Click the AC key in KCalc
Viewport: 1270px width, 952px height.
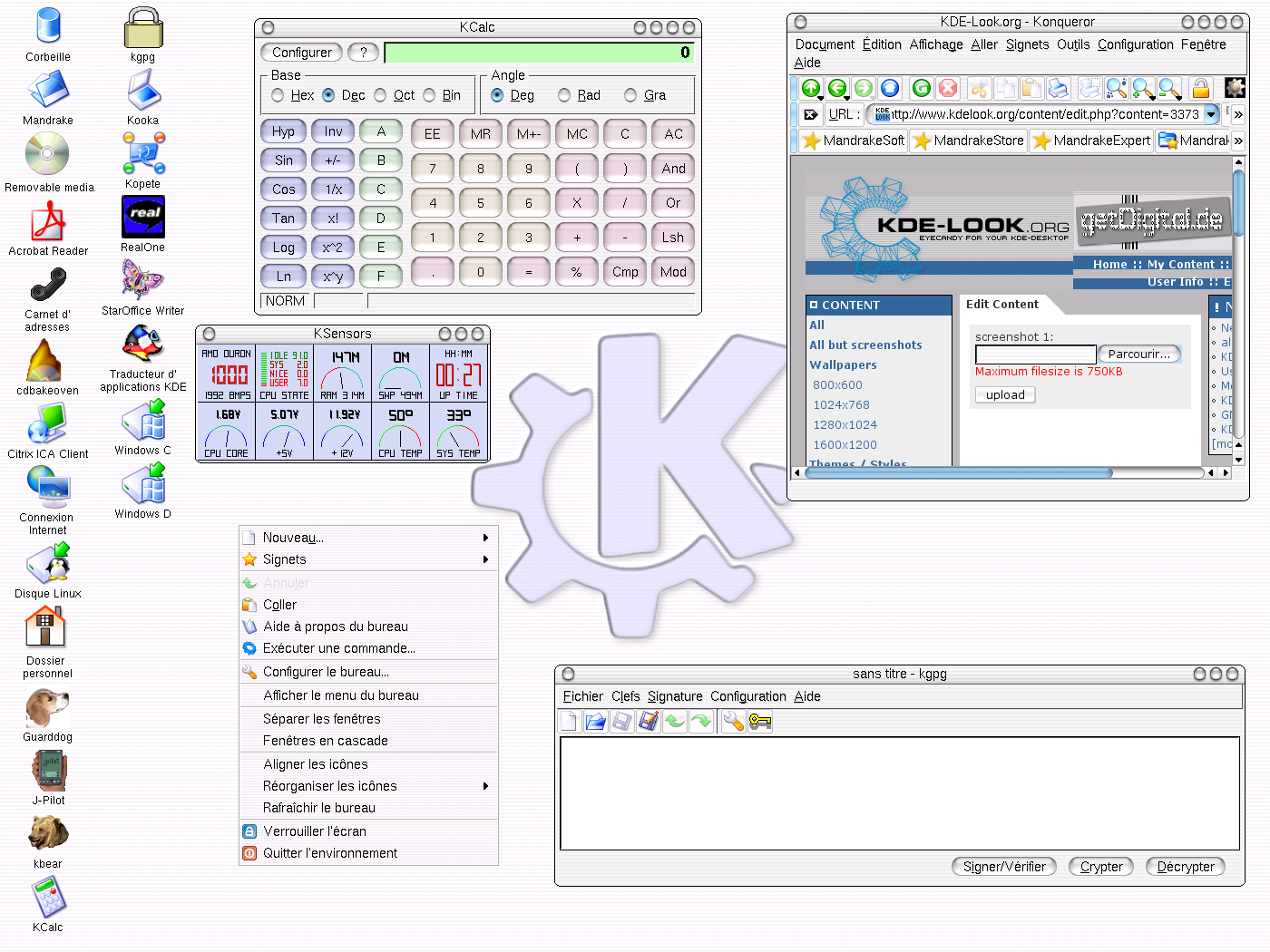673,133
